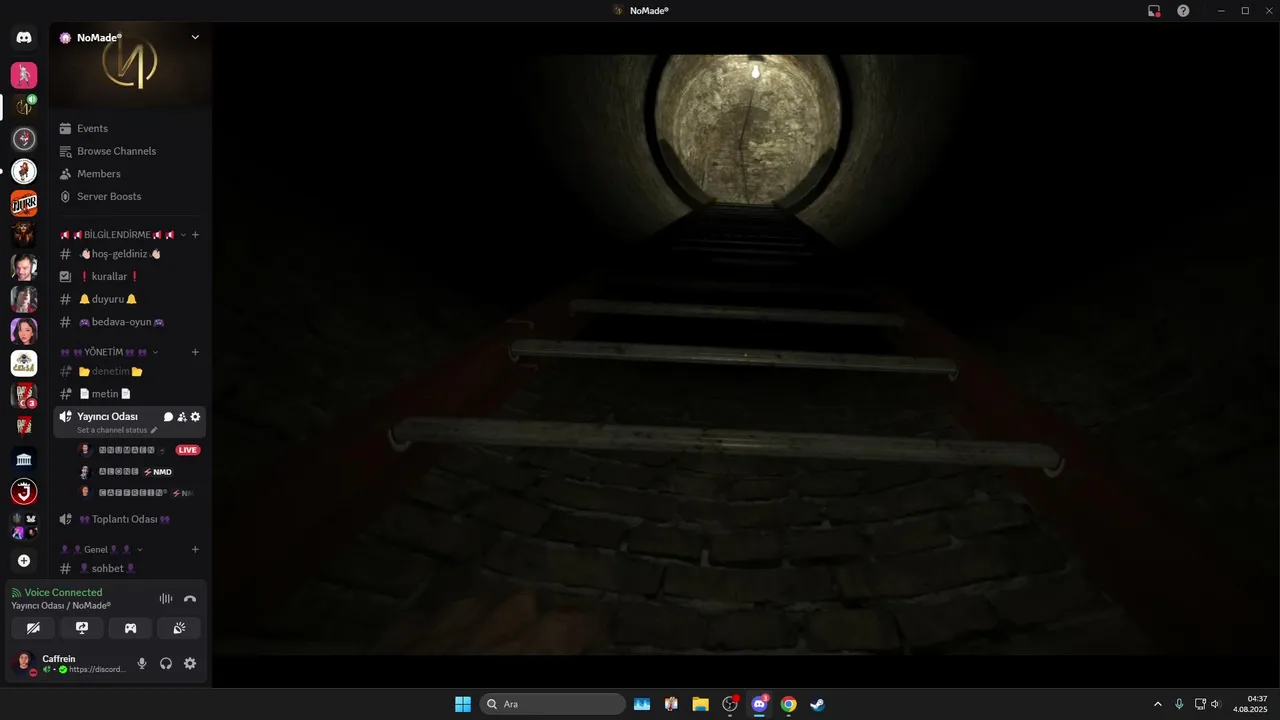Open the orange DJRR server
The height and width of the screenshot is (720, 1280).
click(24, 203)
